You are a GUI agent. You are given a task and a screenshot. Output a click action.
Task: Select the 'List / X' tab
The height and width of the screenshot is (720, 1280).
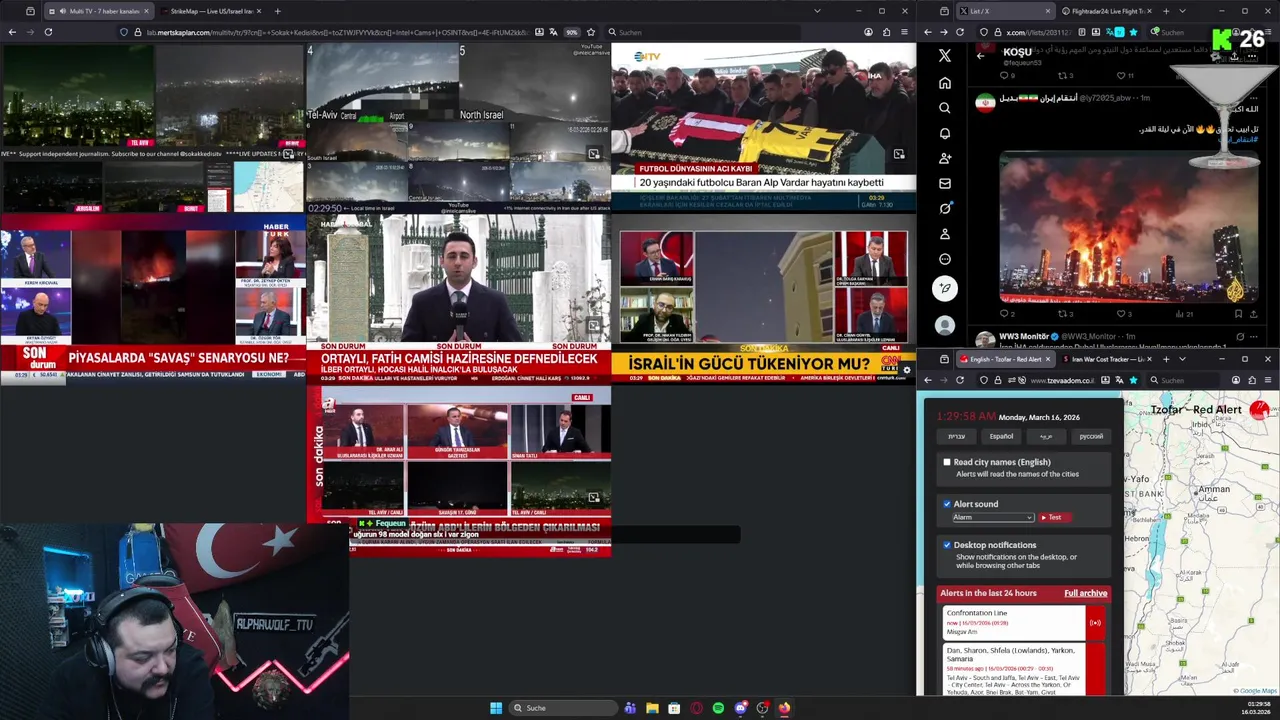coord(1005,11)
